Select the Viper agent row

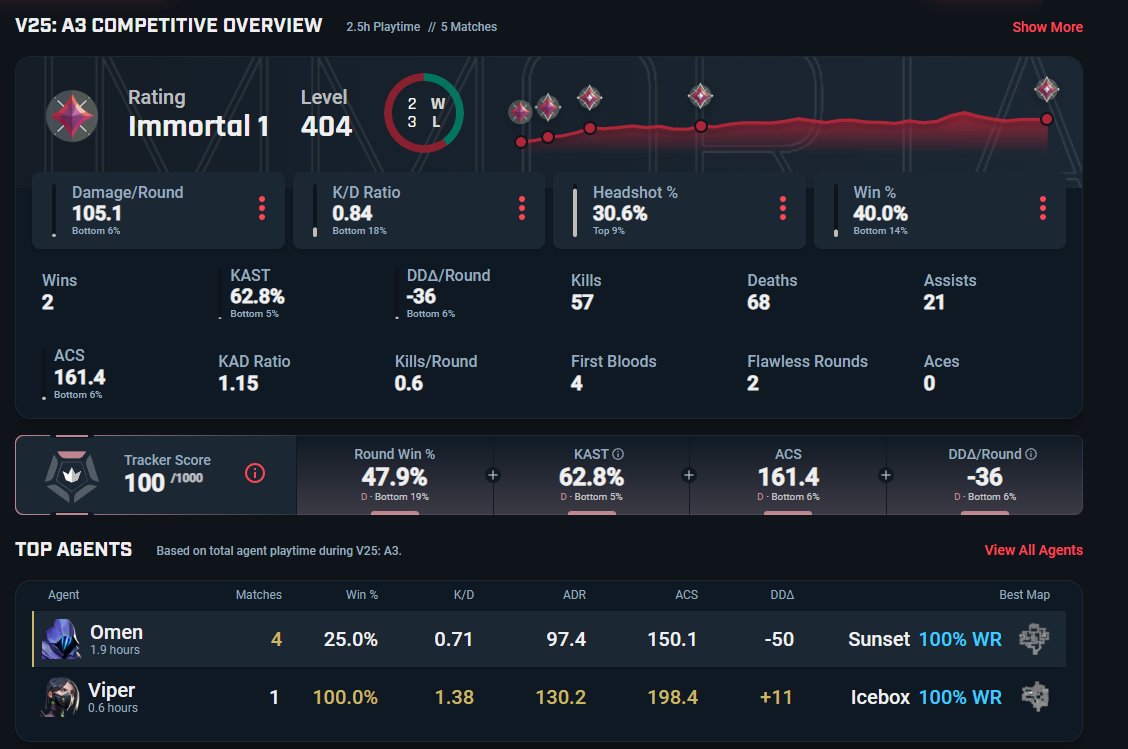coord(549,696)
